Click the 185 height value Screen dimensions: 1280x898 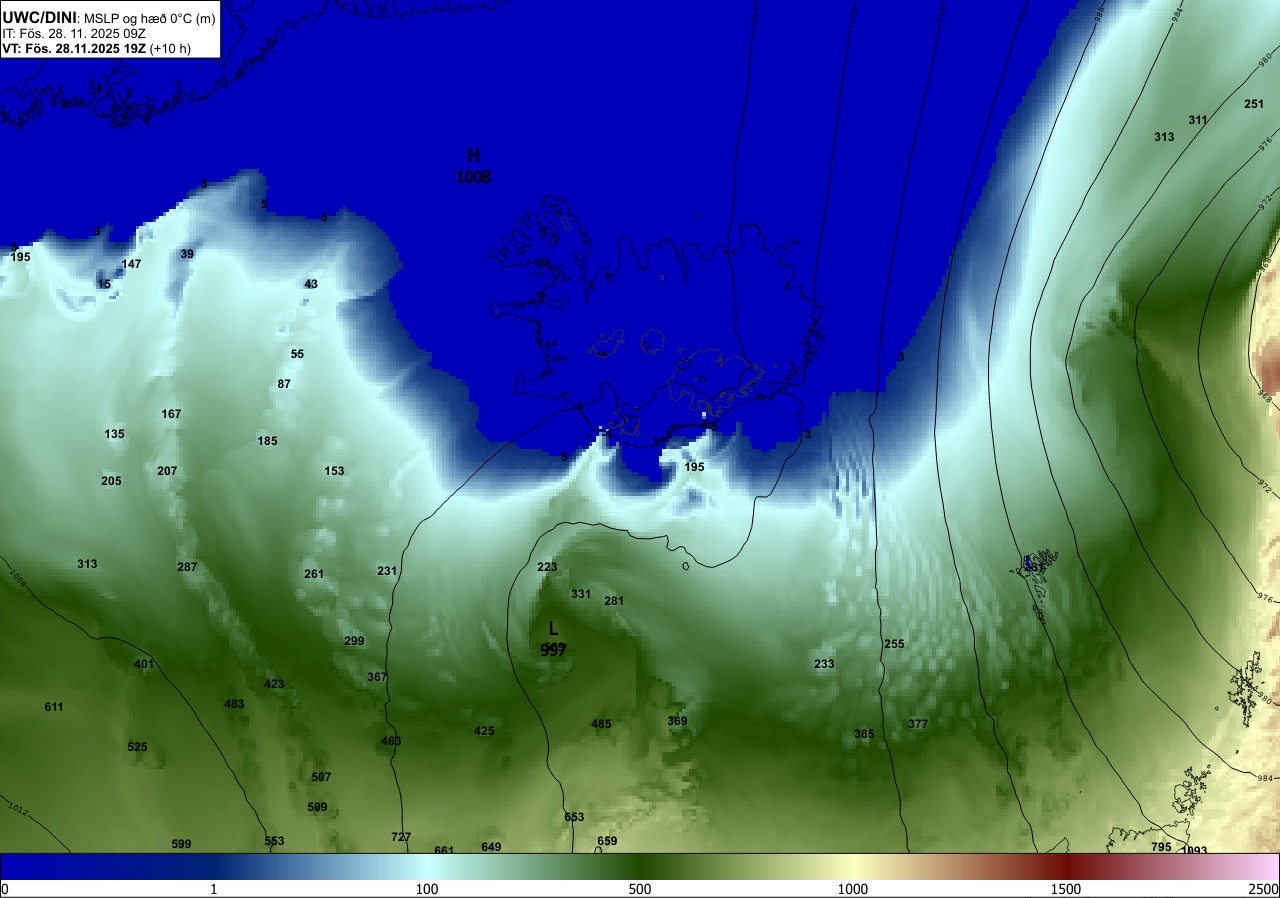[x=267, y=441]
